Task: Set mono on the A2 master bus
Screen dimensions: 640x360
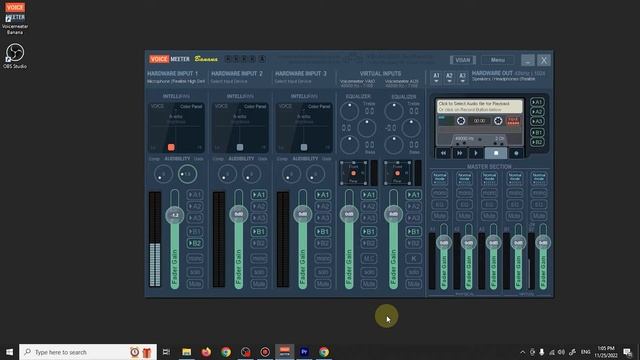Action: pos(464,193)
